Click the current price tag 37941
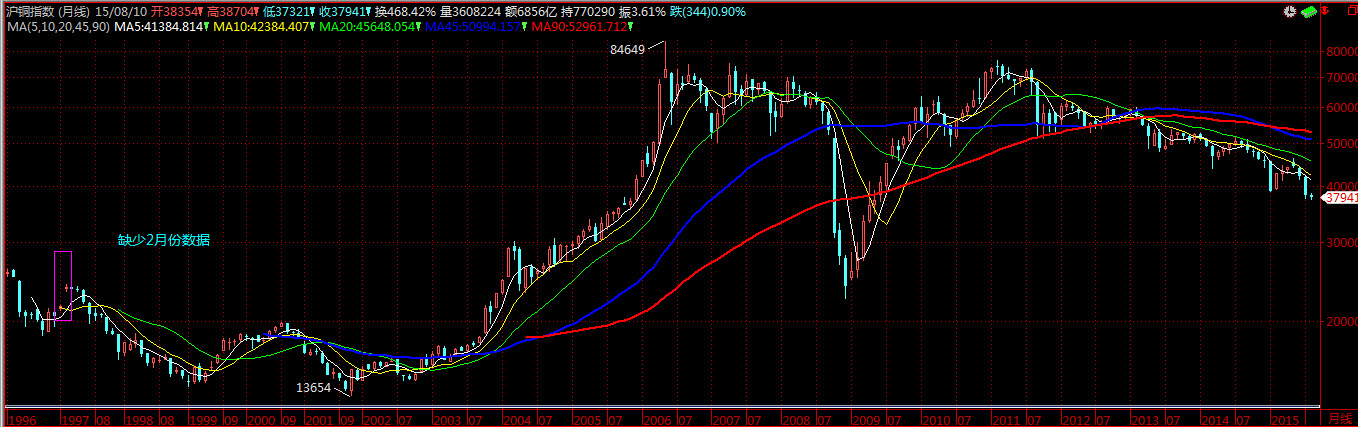The image size is (1358, 427). 1339,198
